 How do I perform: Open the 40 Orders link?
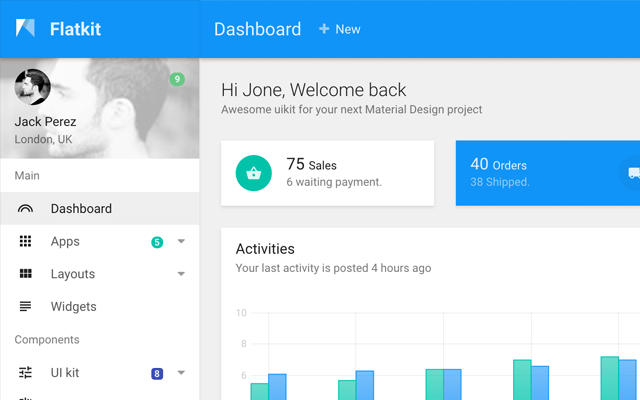click(x=498, y=165)
